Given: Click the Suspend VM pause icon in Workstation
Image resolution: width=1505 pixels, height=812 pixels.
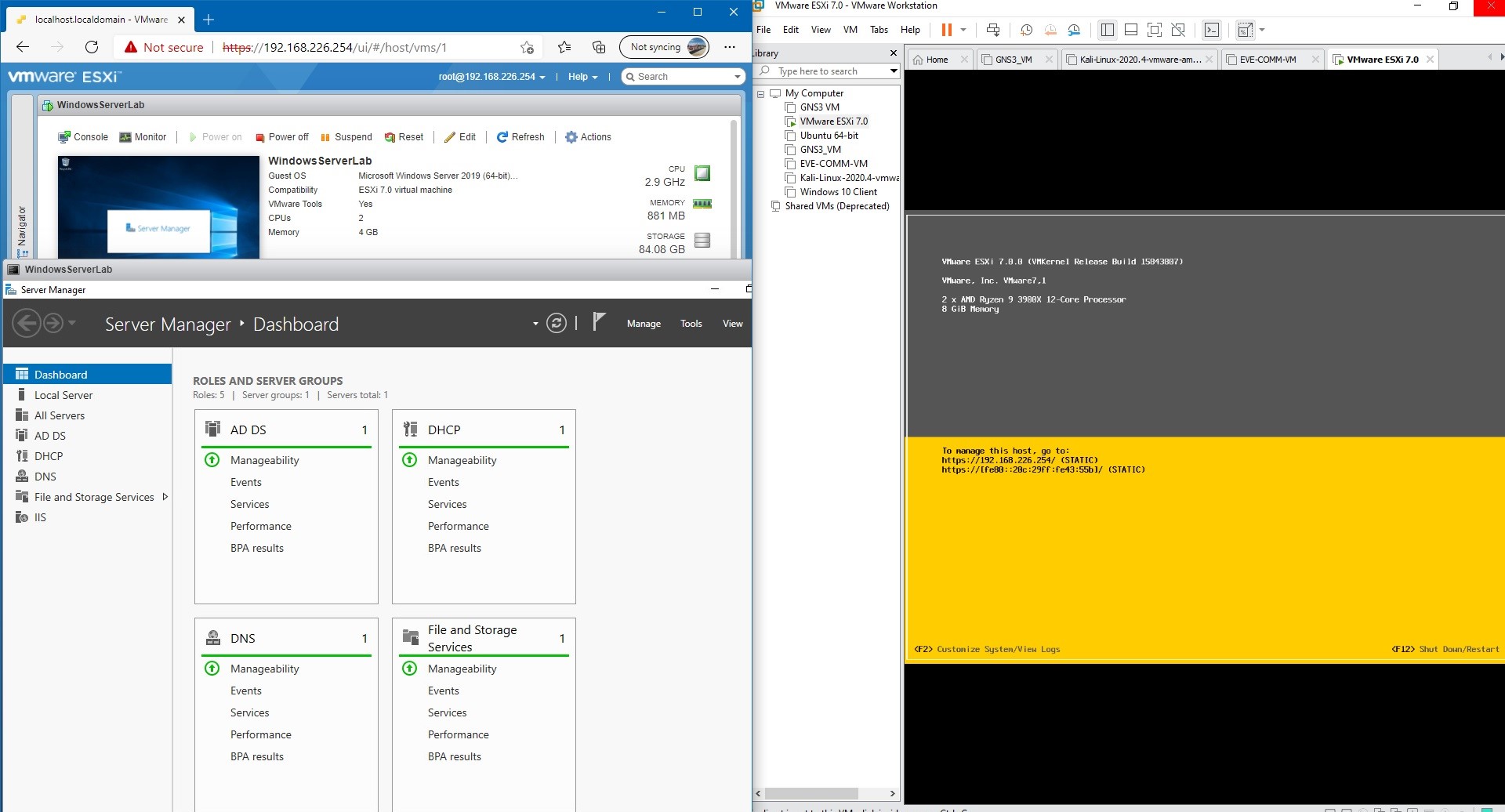Looking at the screenshot, I should 946,30.
